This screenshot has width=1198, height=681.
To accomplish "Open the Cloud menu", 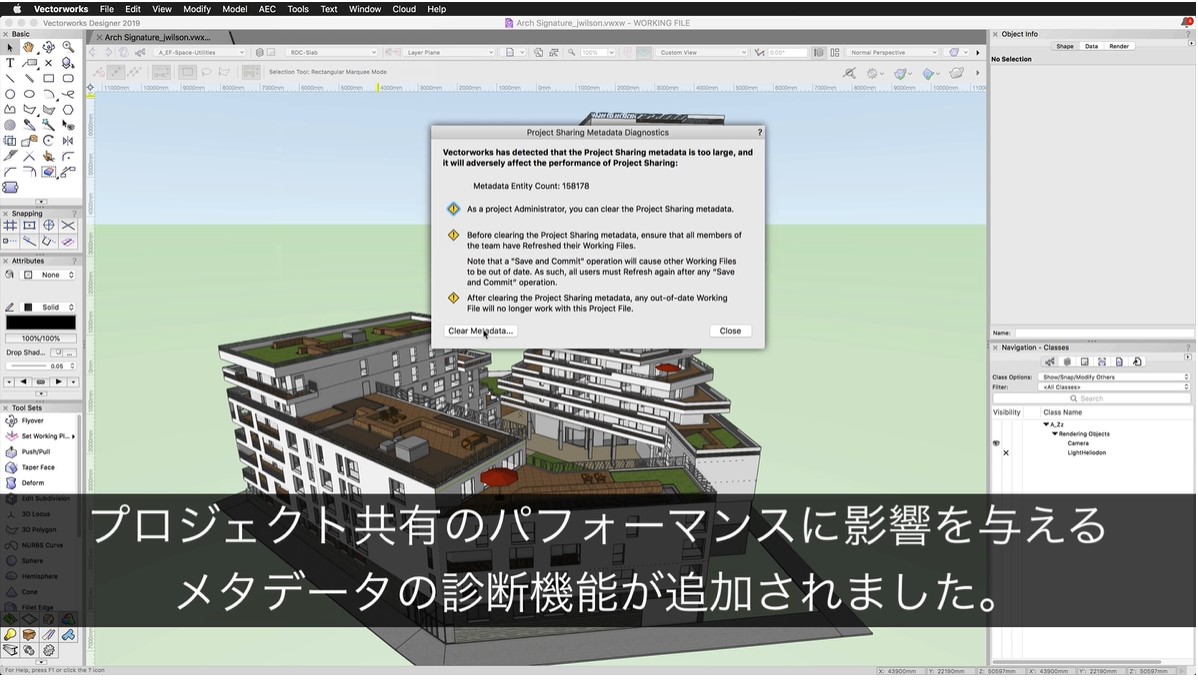I will pyautogui.click(x=404, y=9).
